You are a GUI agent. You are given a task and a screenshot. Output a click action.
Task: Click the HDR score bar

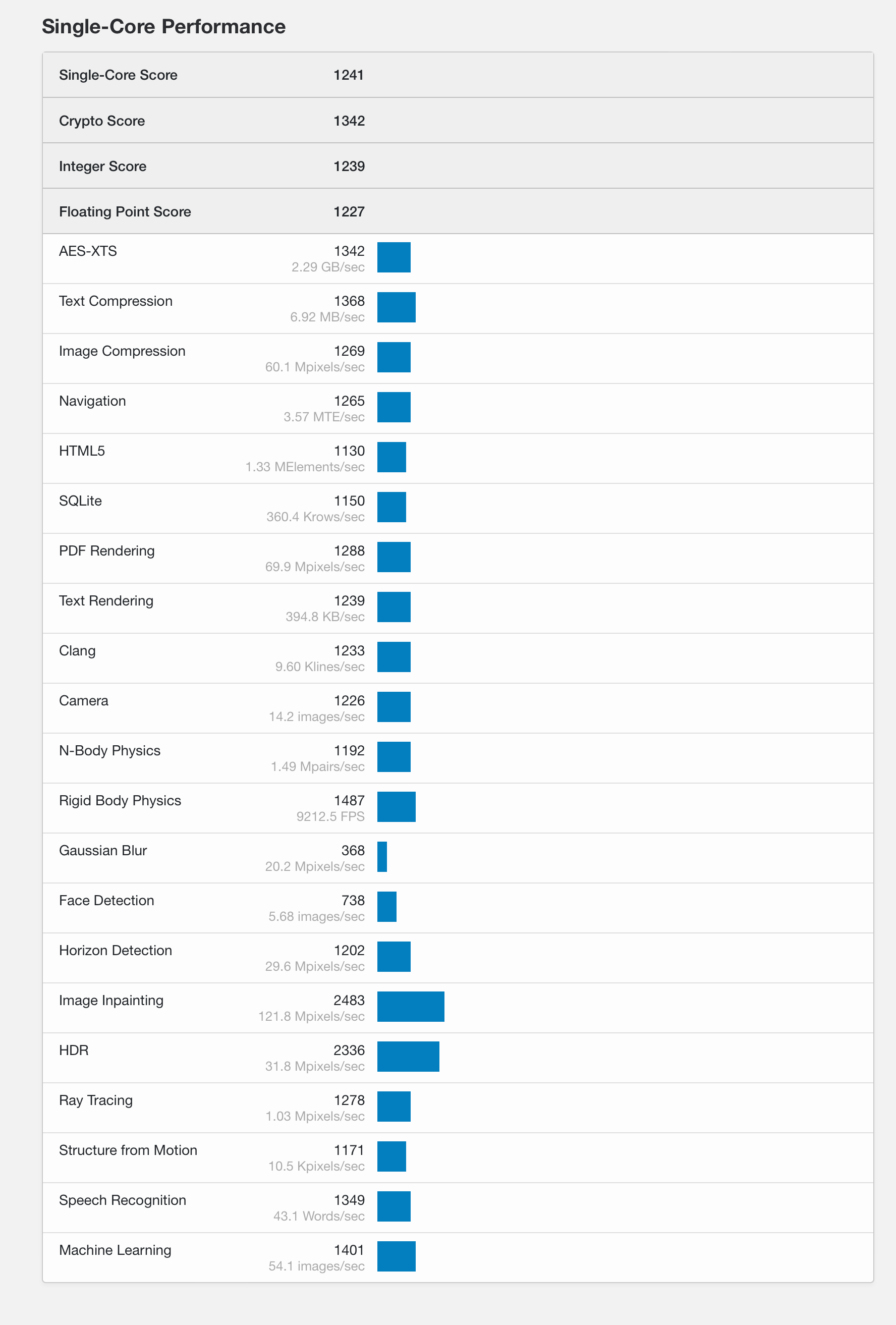tap(408, 1057)
